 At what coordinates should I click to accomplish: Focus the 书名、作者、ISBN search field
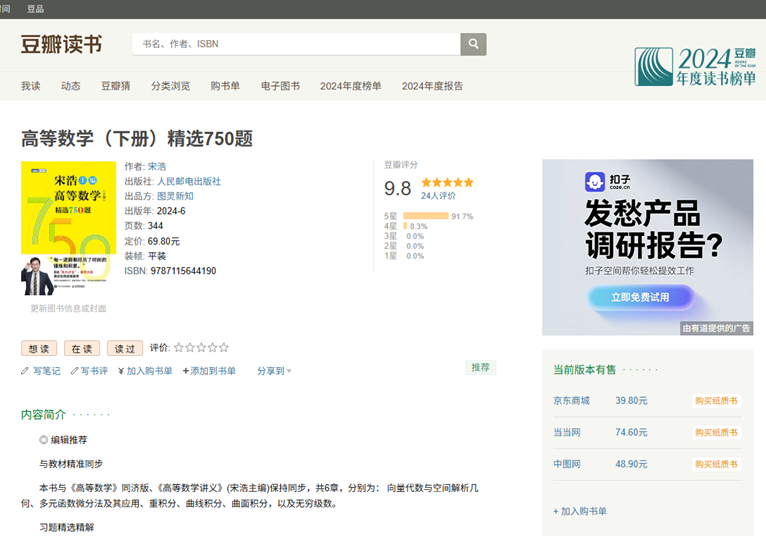pyautogui.click(x=297, y=44)
